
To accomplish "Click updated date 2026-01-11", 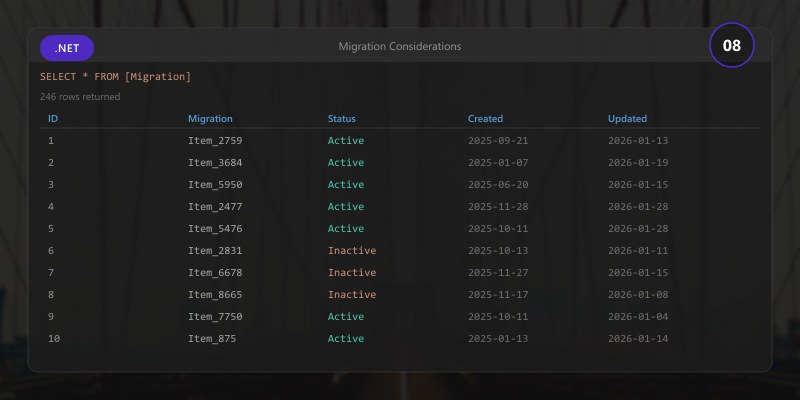I will pos(638,251).
